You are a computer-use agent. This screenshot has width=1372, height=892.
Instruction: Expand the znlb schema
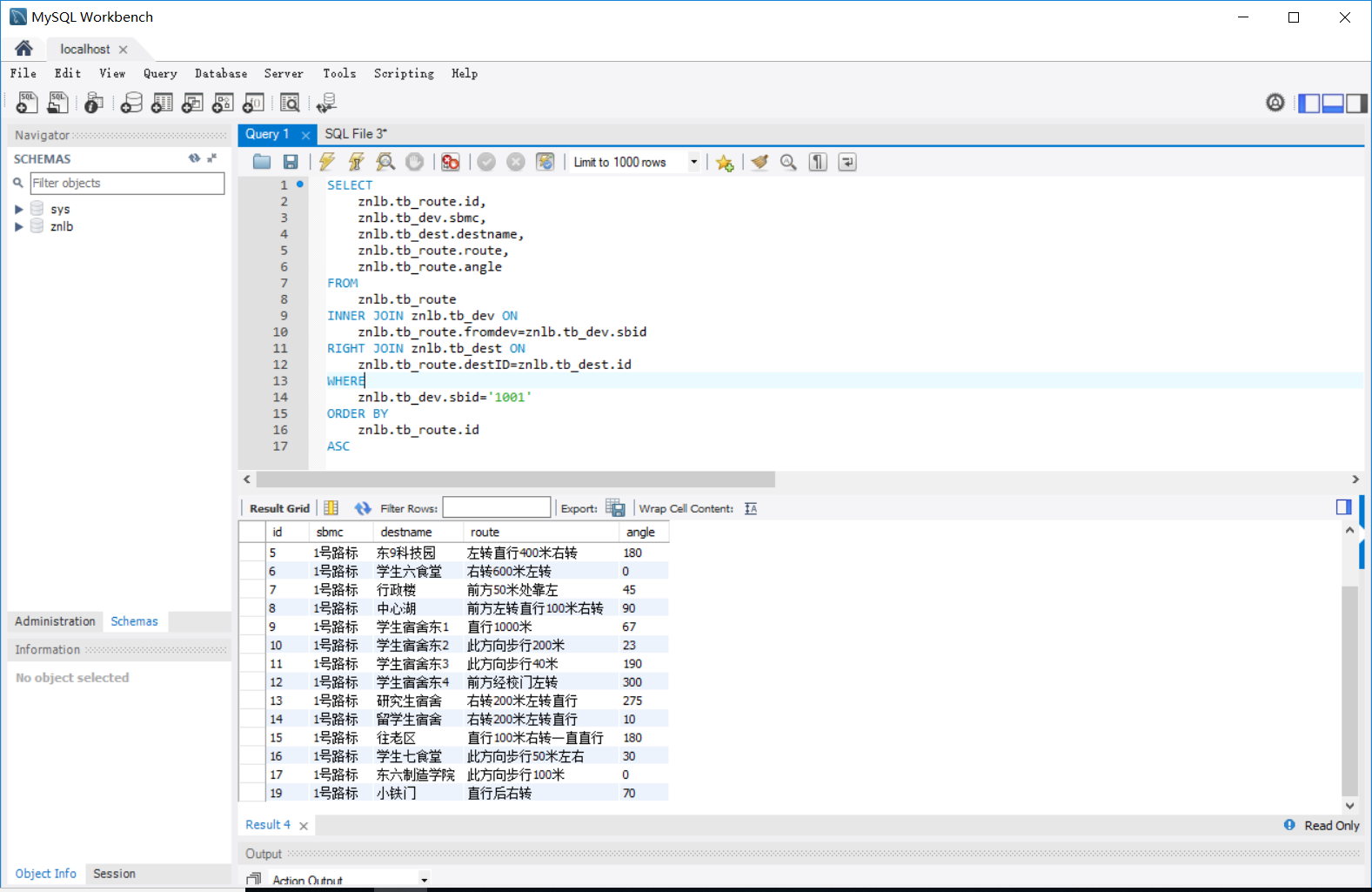(x=18, y=227)
